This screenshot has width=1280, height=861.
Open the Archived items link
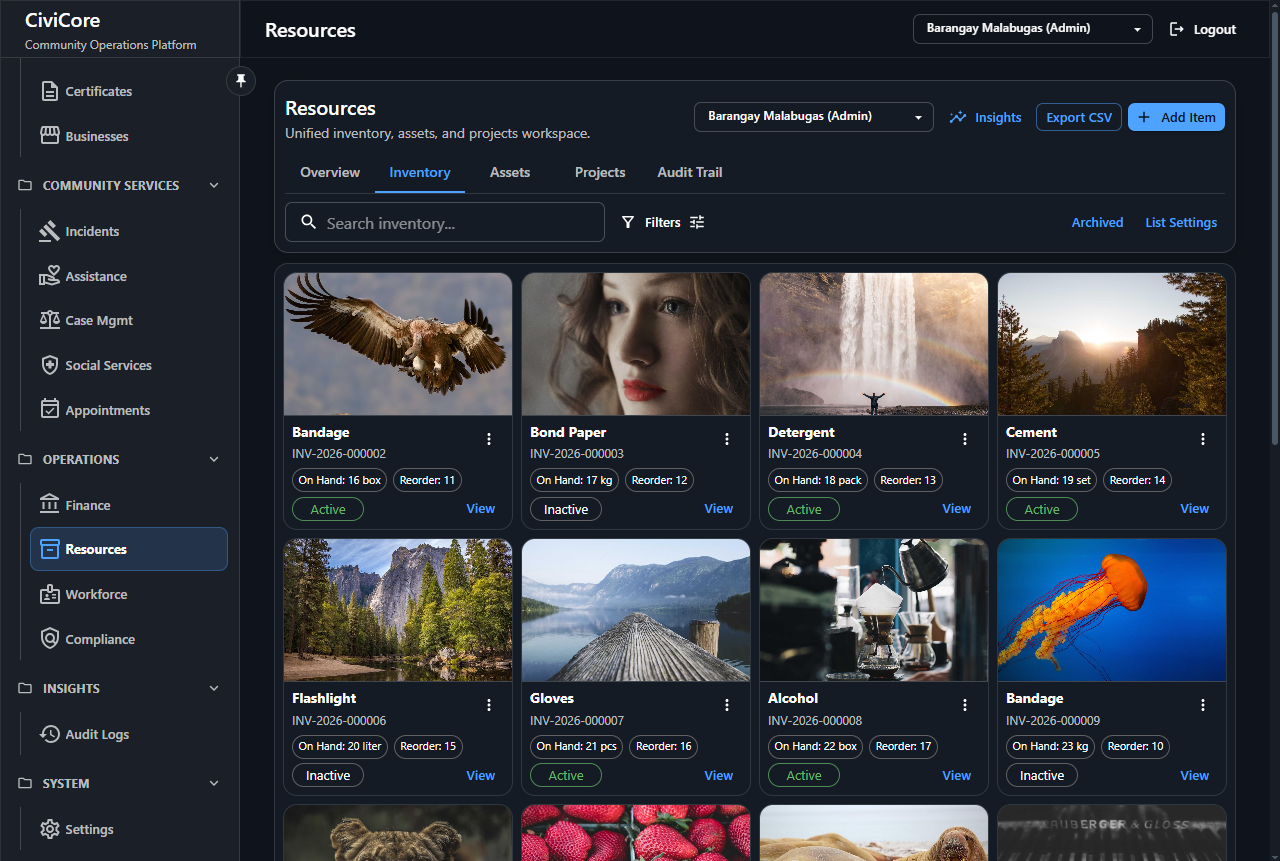click(x=1097, y=222)
